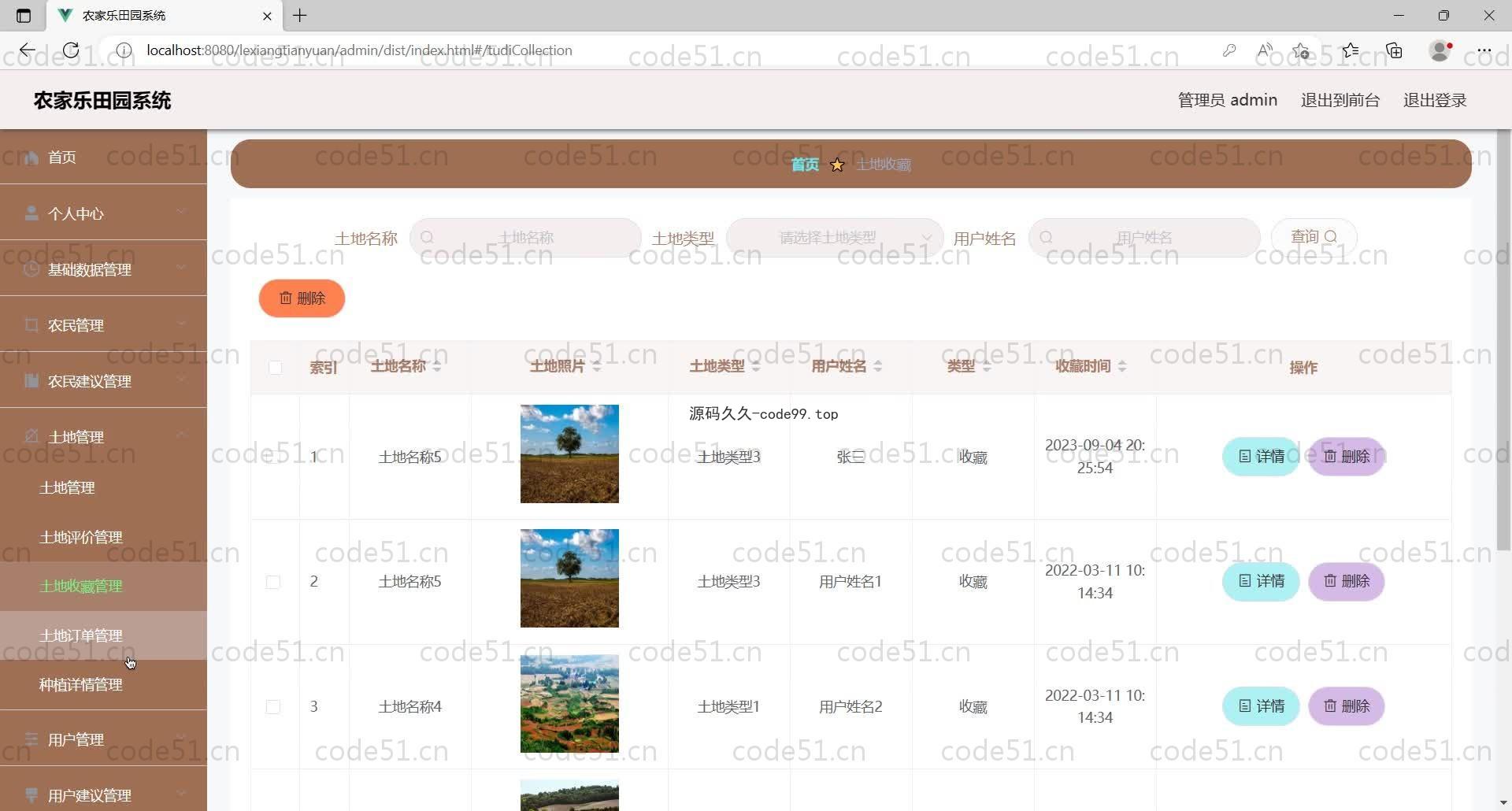Sort by 土地照片 column arrows
The image size is (1512, 811).
click(x=596, y=366)
